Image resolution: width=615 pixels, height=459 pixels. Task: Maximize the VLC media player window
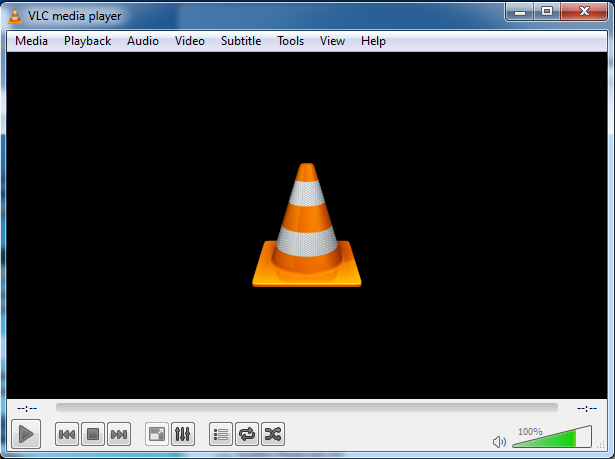click(x=547, y=11)
